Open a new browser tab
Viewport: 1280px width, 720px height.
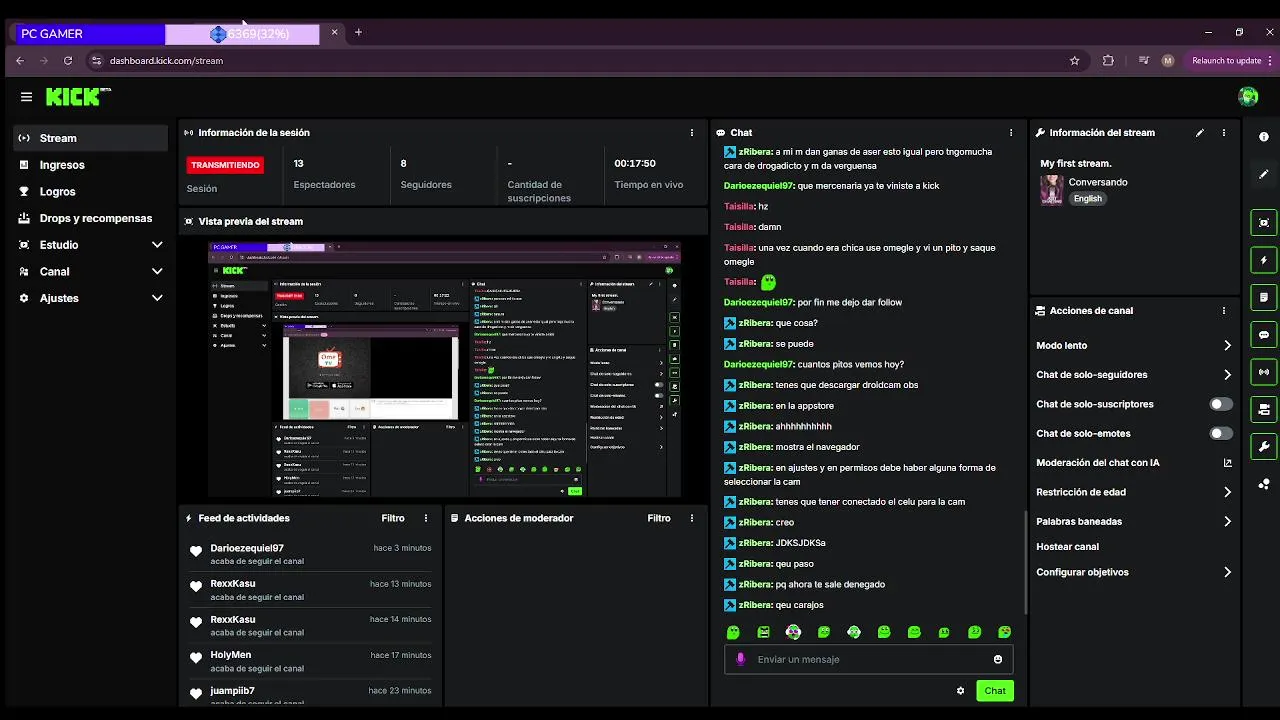pyautogui.click(x=358, y=33)
